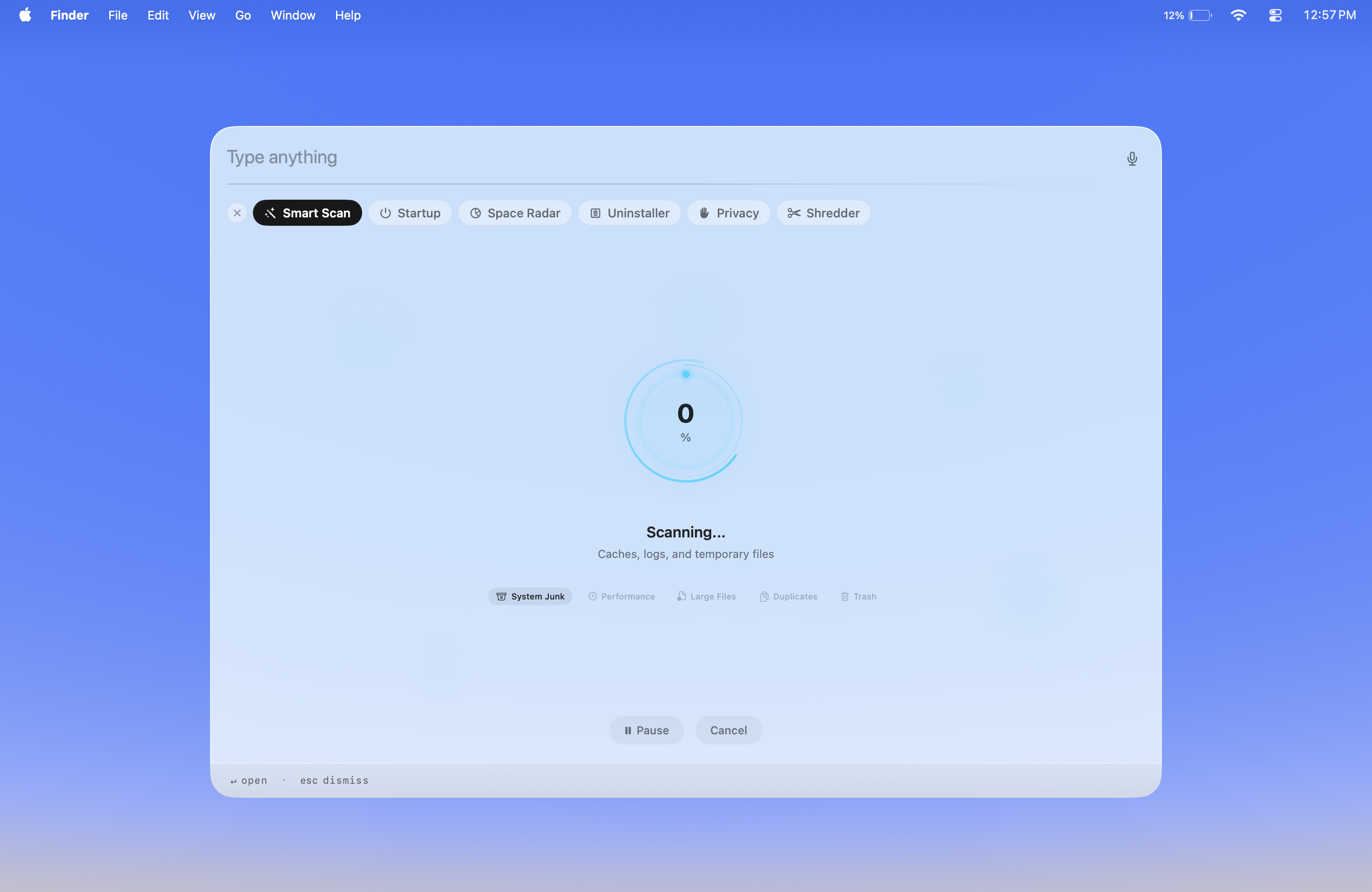This screenshot has height=892, width=1372.
Task: Dismiss the mode chips with the X button
Action: [237, 213]
